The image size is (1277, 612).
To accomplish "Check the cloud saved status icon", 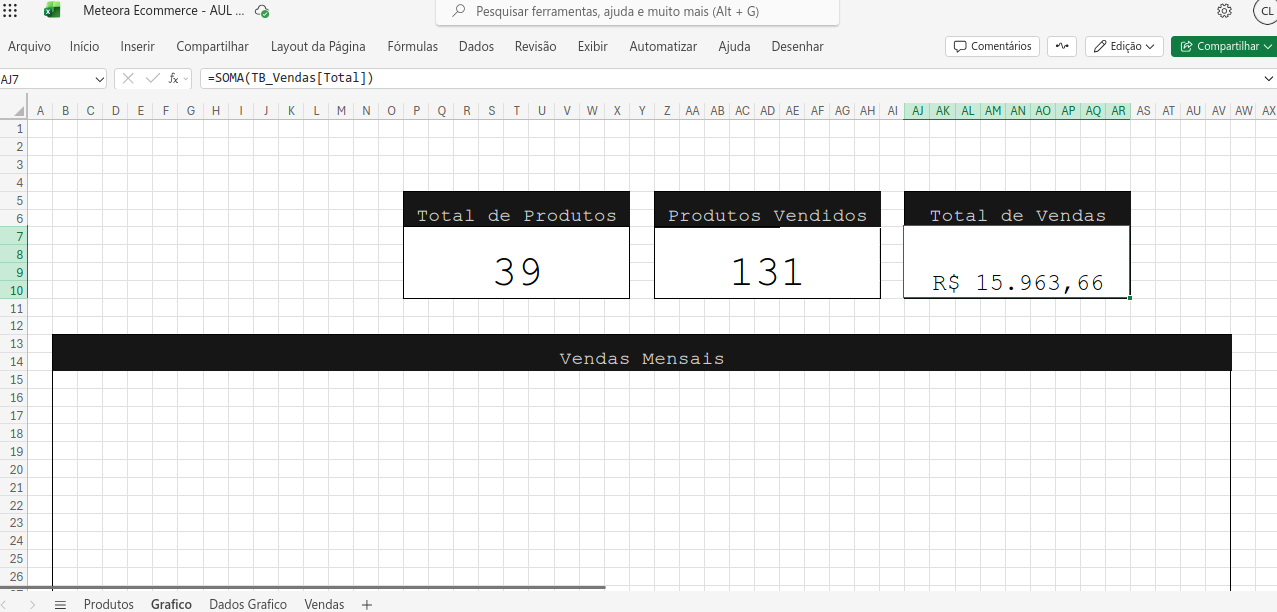I will coord(262,11).
